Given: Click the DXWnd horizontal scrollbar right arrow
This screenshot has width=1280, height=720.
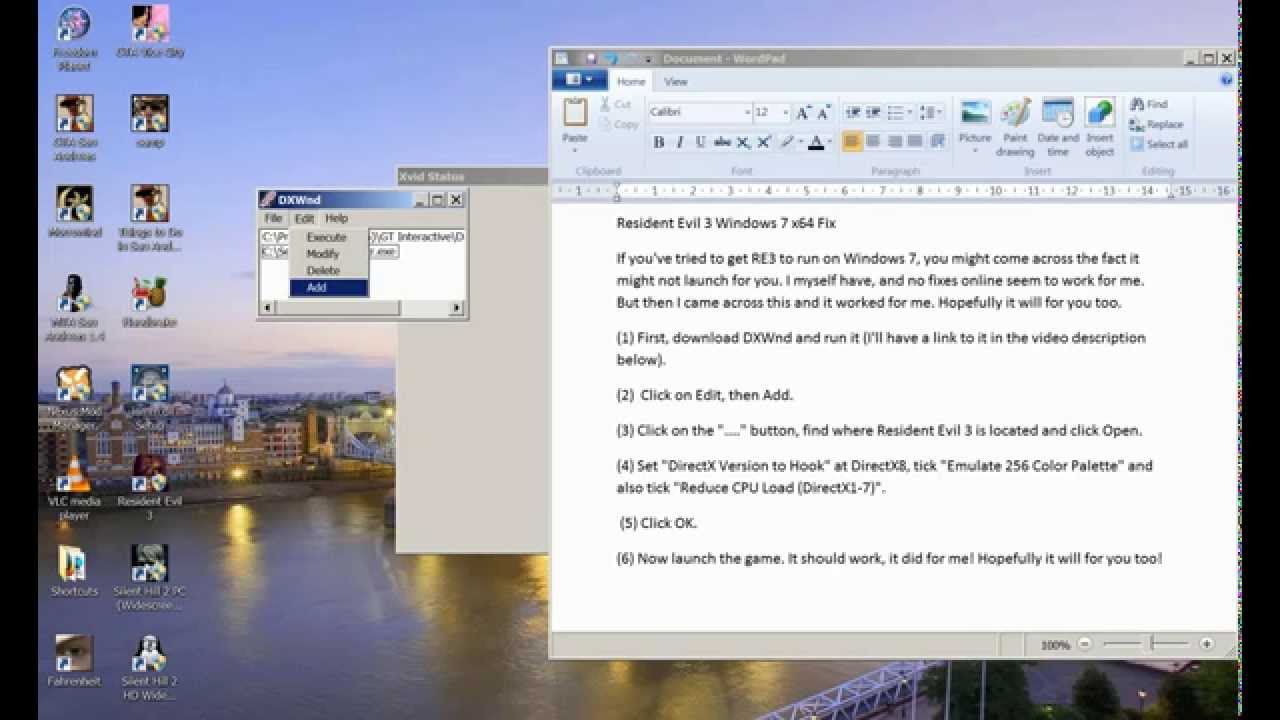Looking at the screenshot, I should tap(457, 308).
